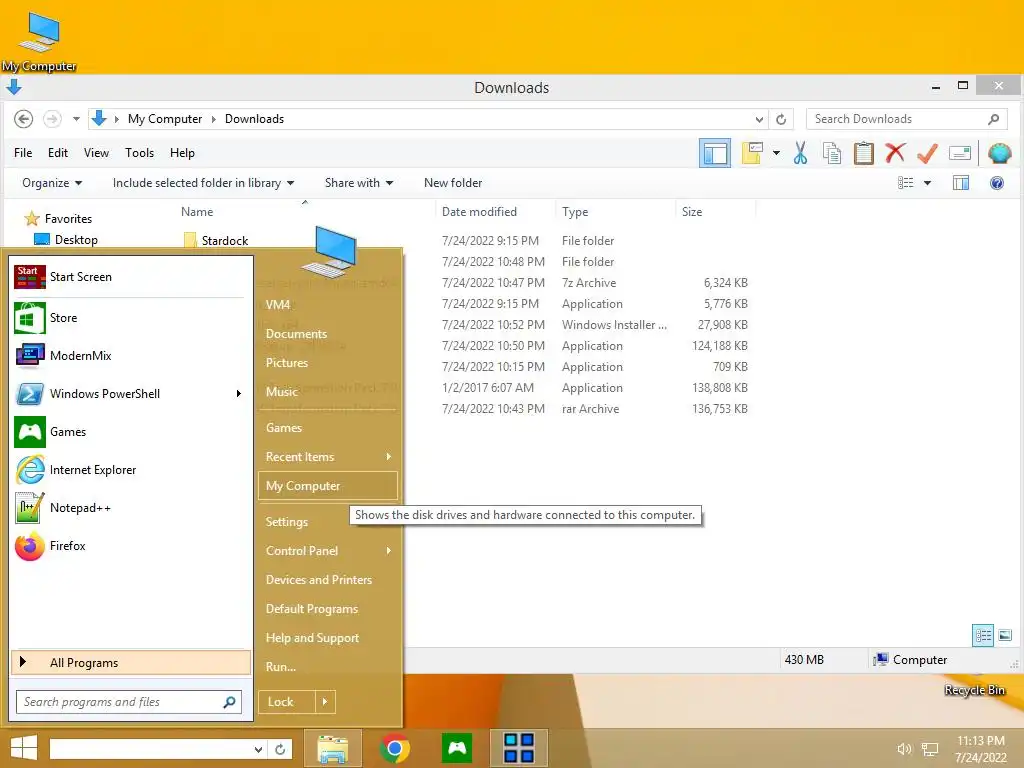The height and width of the screenshot is (768, 1024).
Task: Click My Computer in start menu
Action: click(x=328, y=486)
